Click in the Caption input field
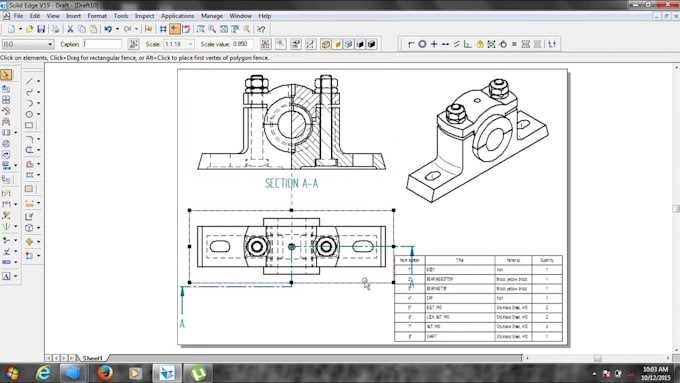The image size is (680, 383). [102, 44]
